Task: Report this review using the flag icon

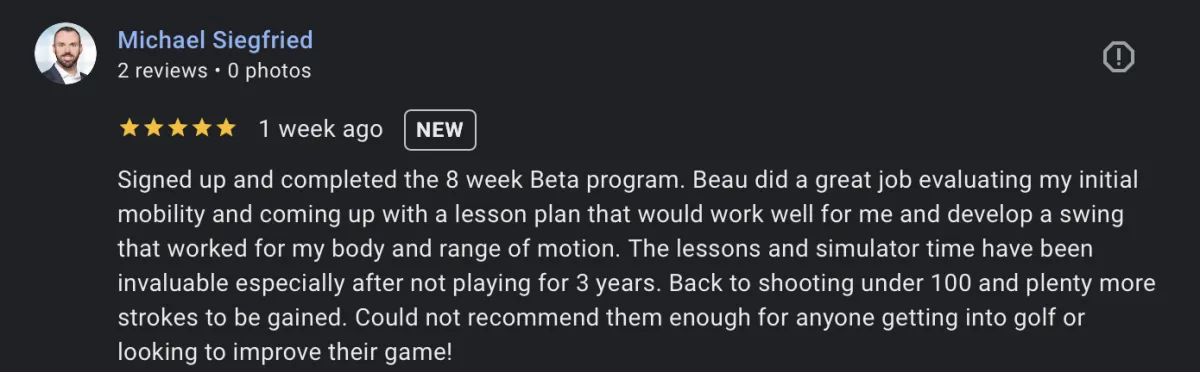Action: coord(1118,57)
